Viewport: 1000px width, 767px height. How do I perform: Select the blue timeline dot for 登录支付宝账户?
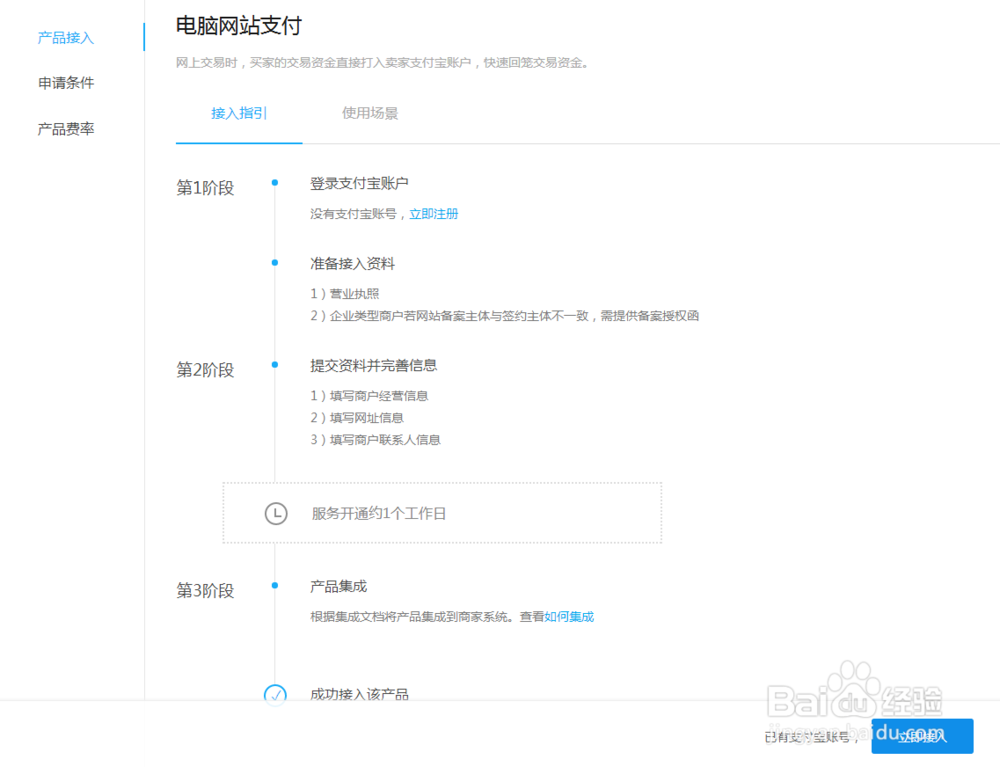point(274,182)
